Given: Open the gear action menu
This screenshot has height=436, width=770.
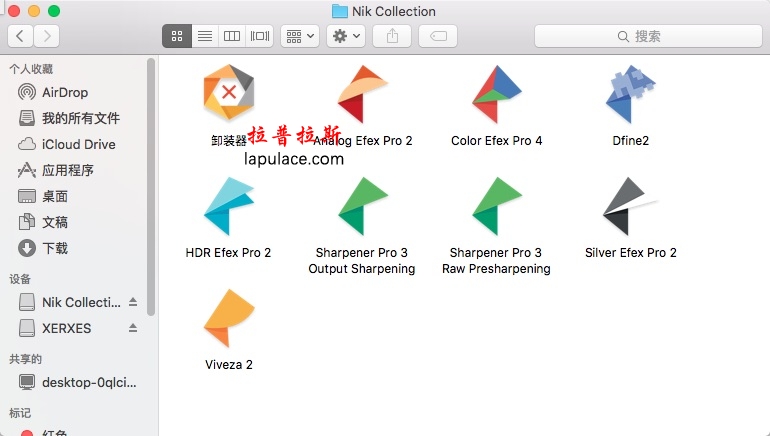Looking at the screenshot, I should pyautogui.click(x=346, y=36).
